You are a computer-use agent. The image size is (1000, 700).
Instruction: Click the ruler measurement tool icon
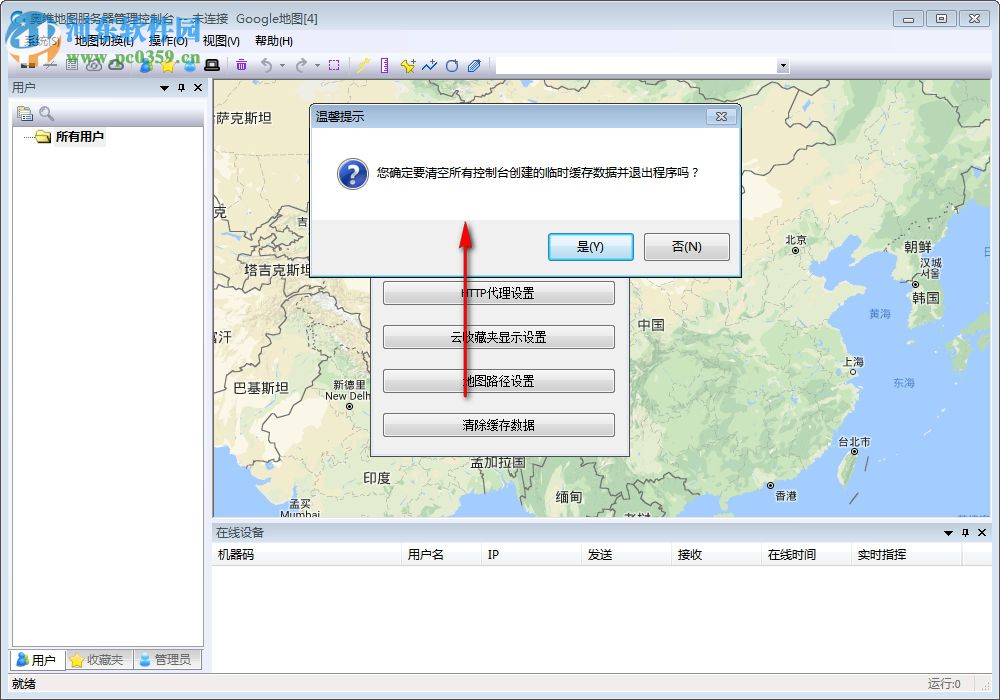tap(384, 65)
